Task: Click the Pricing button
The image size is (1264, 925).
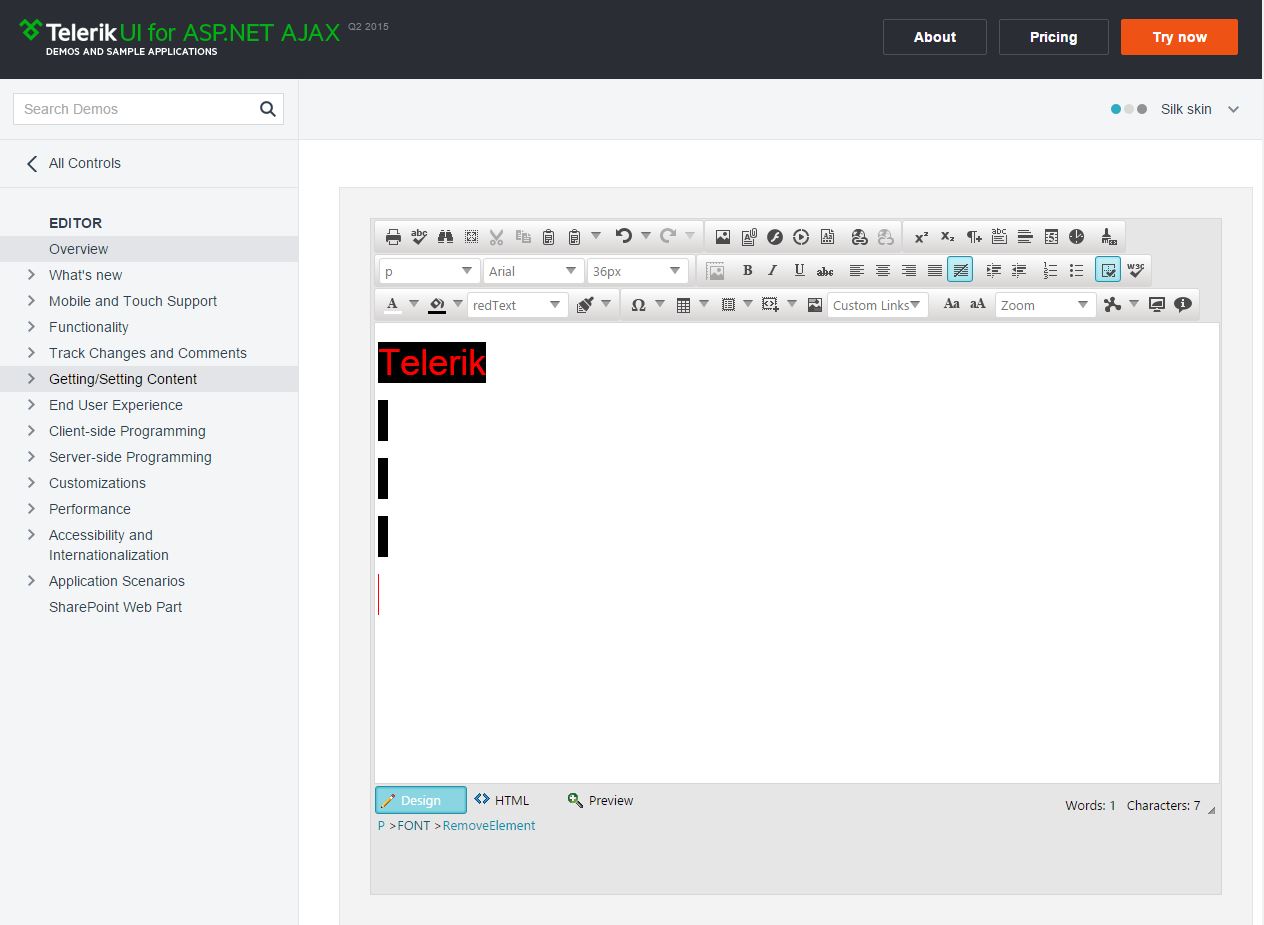Action: click(1054, 37)
